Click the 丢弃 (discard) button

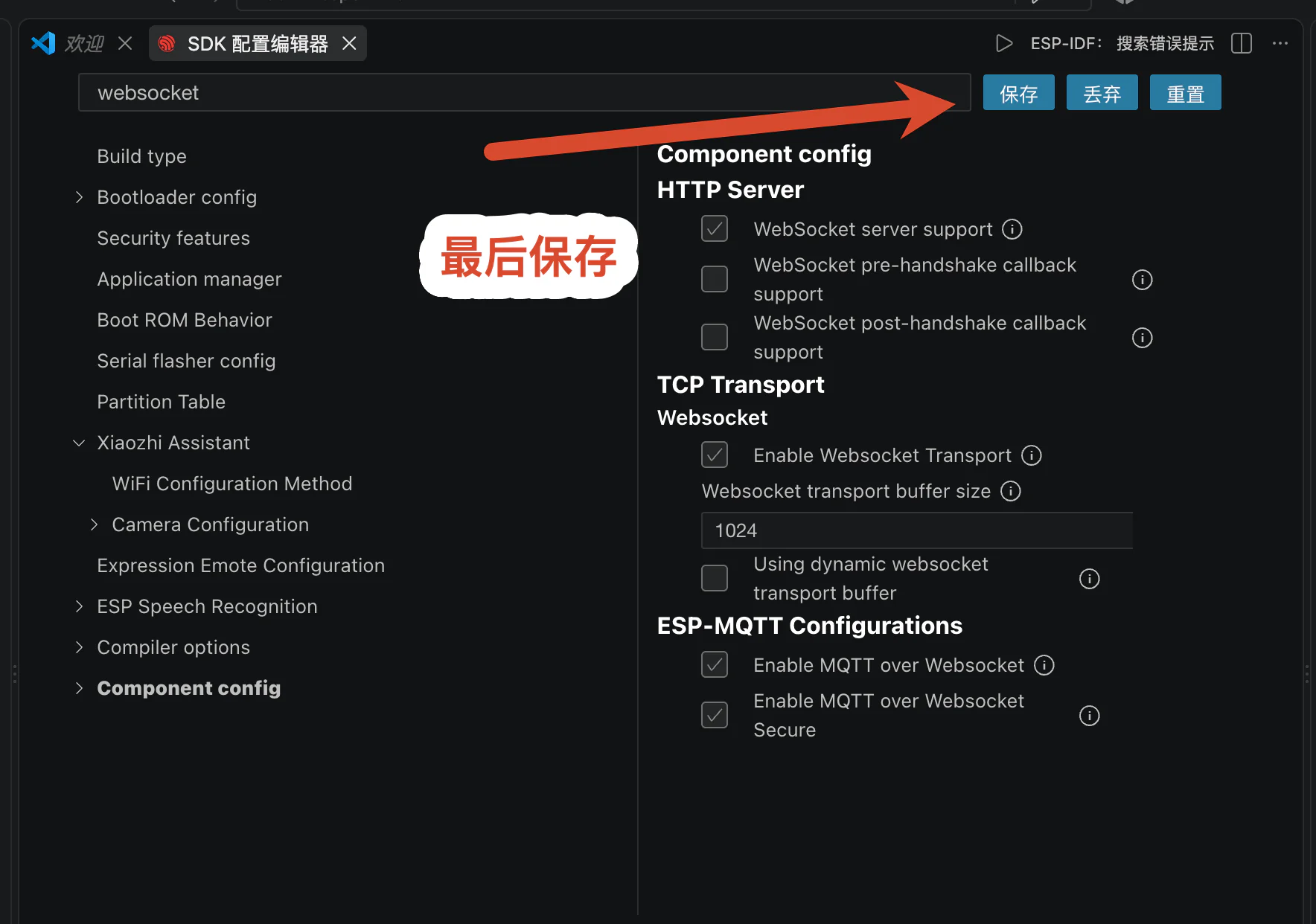coord(1102,93)
